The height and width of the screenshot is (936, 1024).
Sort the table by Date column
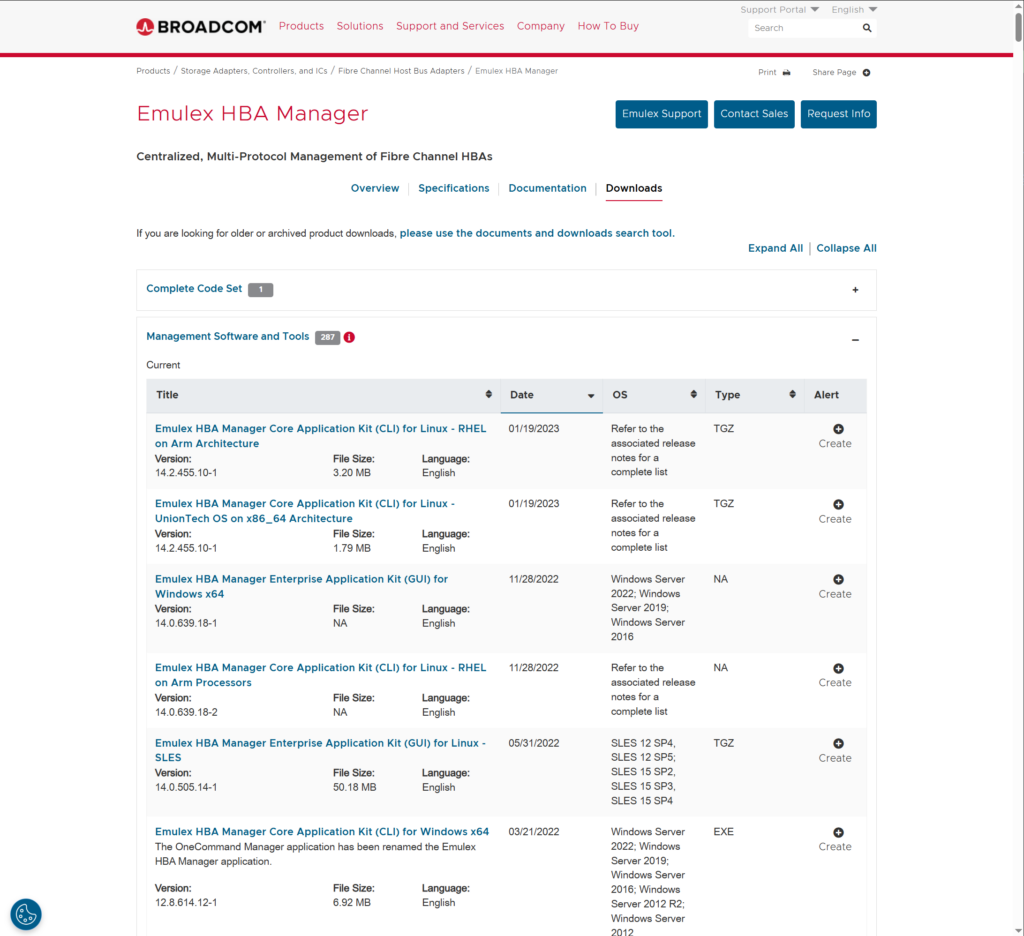click(551, 395)
